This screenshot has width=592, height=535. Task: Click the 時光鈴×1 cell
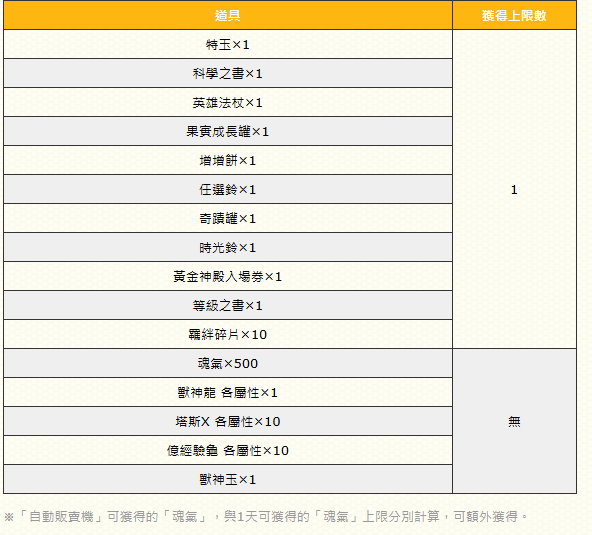(228, 247)
